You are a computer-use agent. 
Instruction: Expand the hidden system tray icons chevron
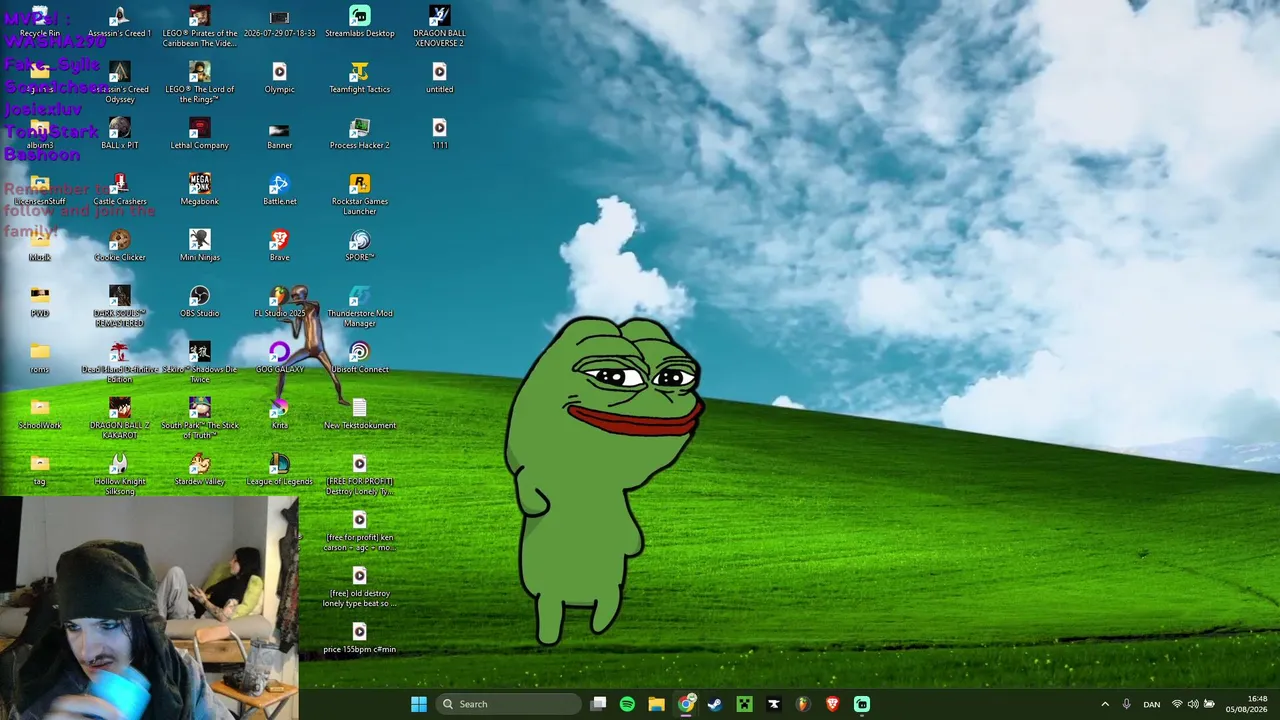coord(1105,704)
